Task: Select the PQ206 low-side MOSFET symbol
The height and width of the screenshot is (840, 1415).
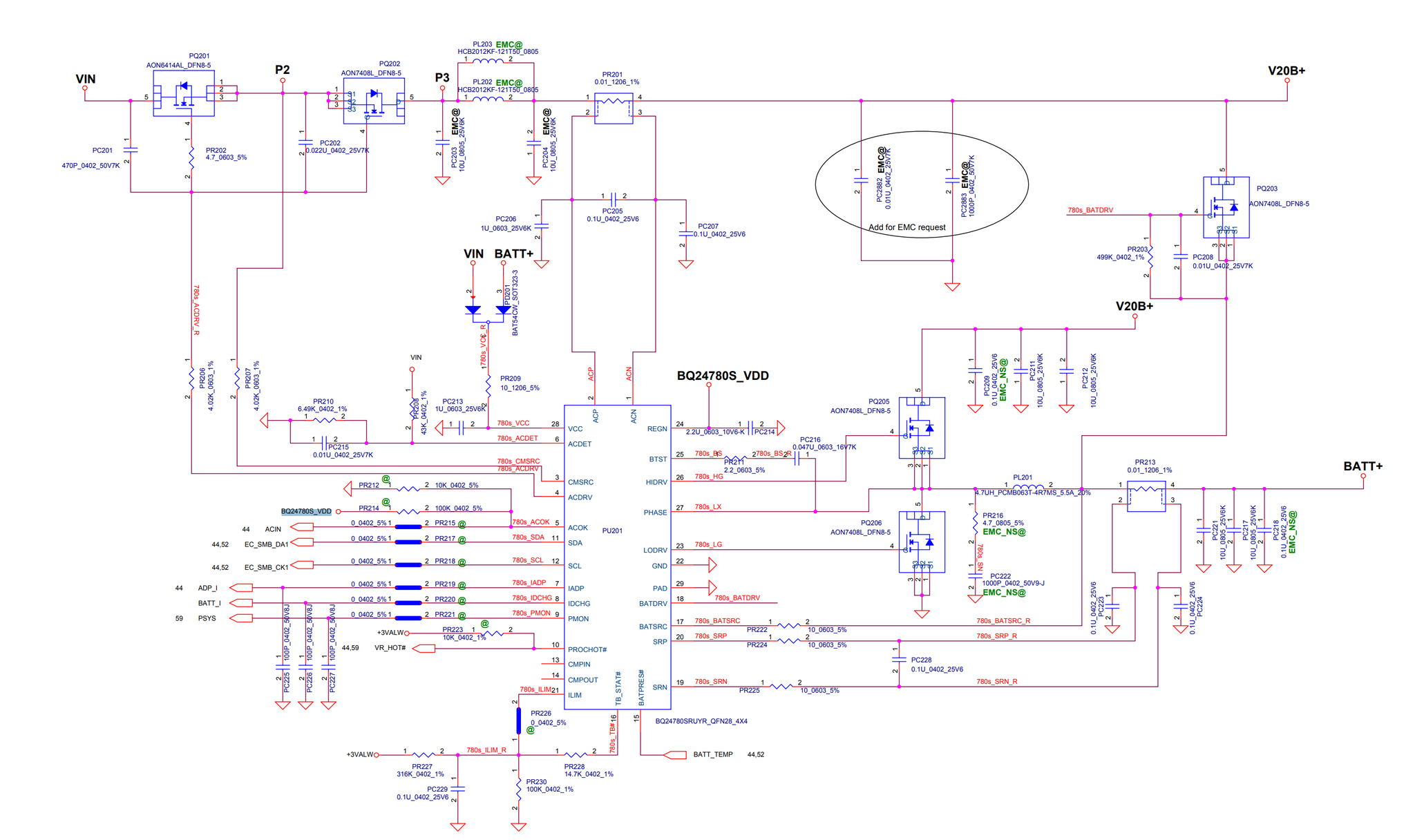Action: [x=921, y=542]
